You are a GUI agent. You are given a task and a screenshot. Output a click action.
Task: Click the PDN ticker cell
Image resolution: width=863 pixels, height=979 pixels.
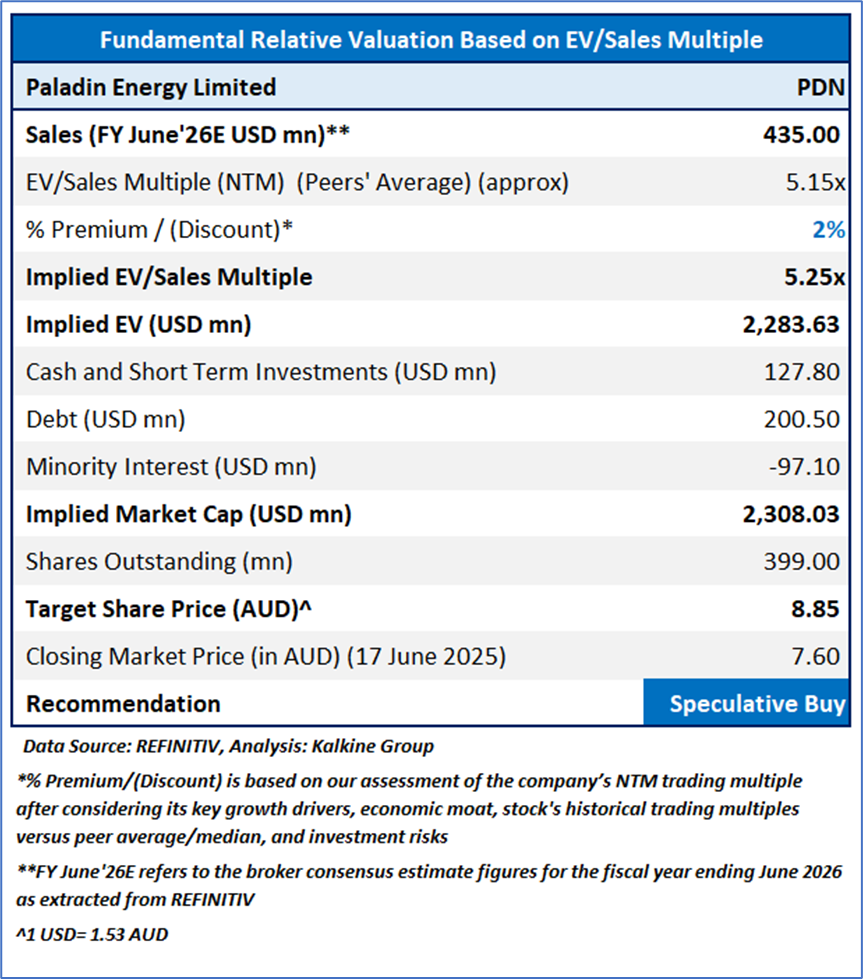(819, 87)
